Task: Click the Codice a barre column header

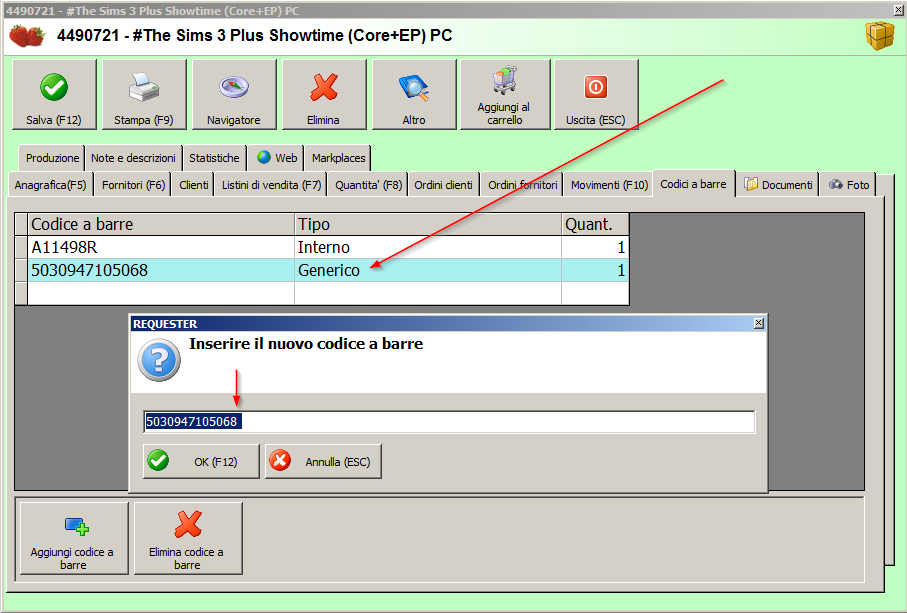Action: (x=161, y=224)
